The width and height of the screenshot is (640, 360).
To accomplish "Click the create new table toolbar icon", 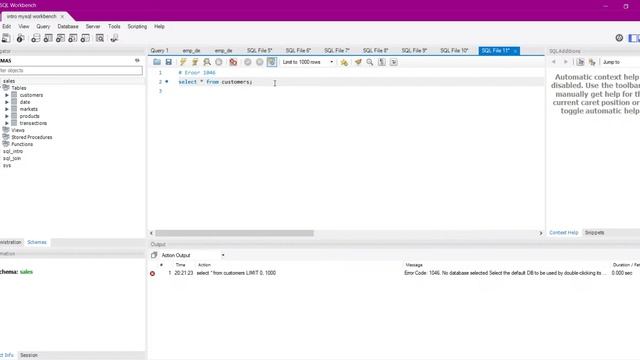I will [48, 38].
